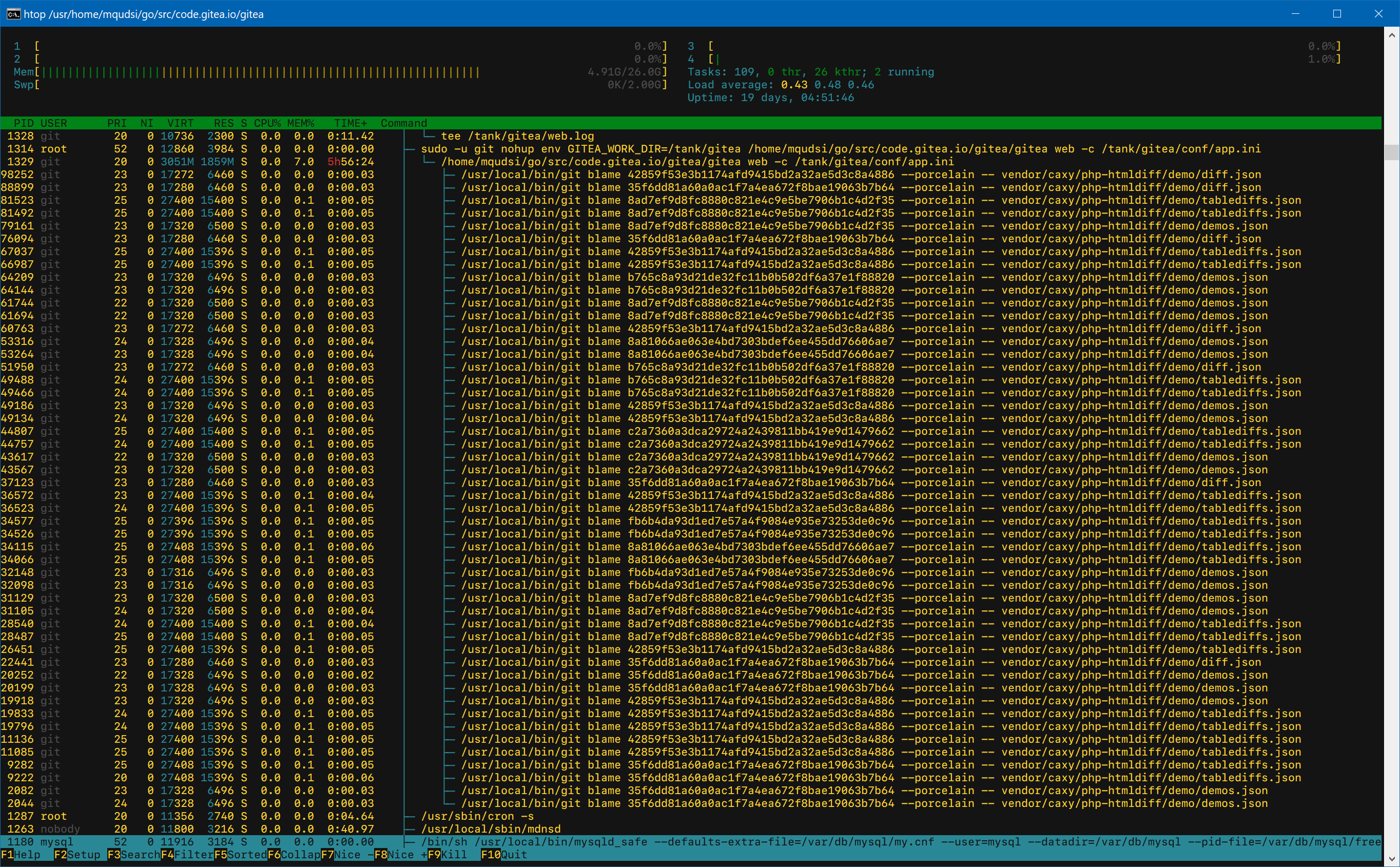1400x867 pixels.
Task: Sort by the PRI column header
Action: click(x=117, y=123)
